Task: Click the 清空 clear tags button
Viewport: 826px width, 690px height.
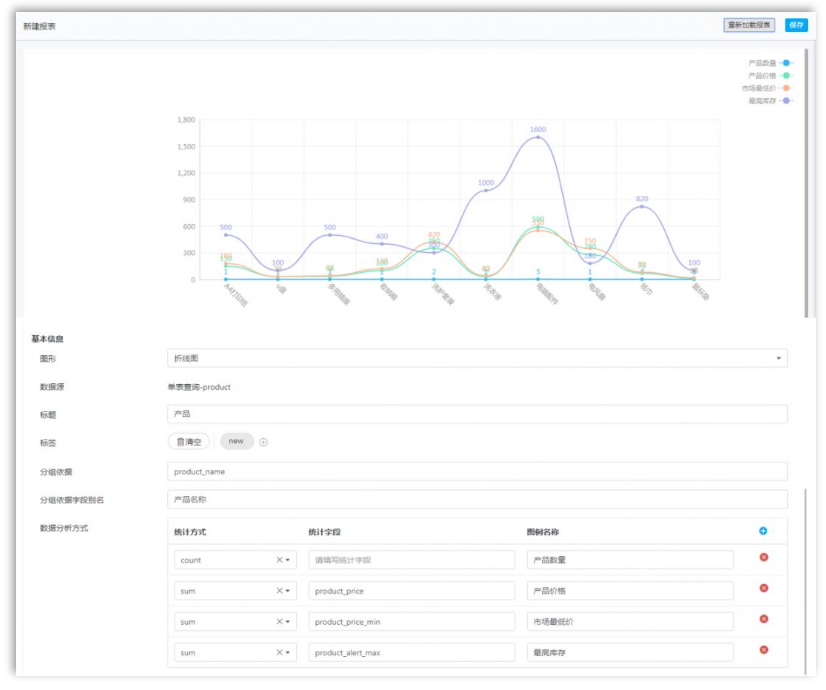Action: [189, 441]
